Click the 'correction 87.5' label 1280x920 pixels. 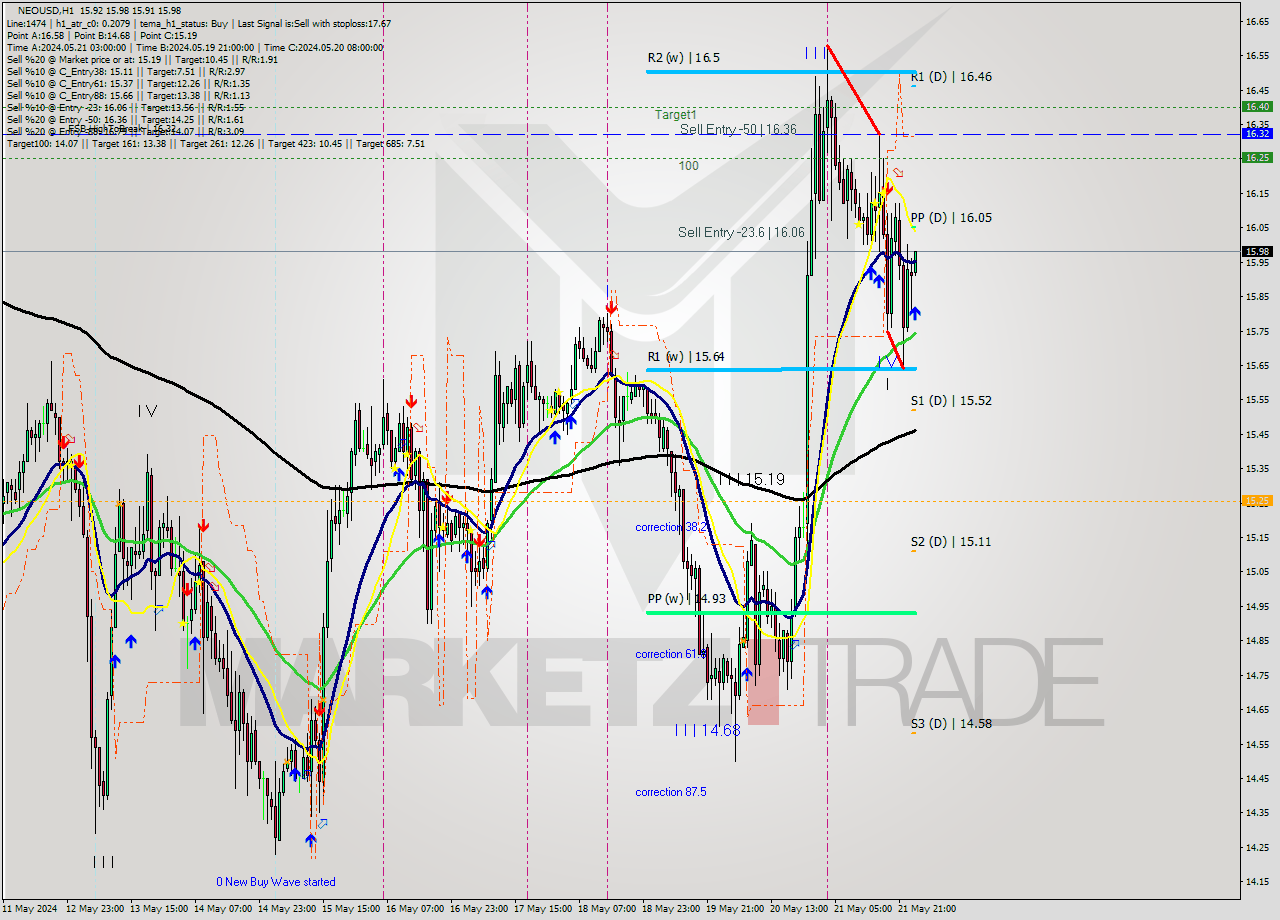[671, 792]
